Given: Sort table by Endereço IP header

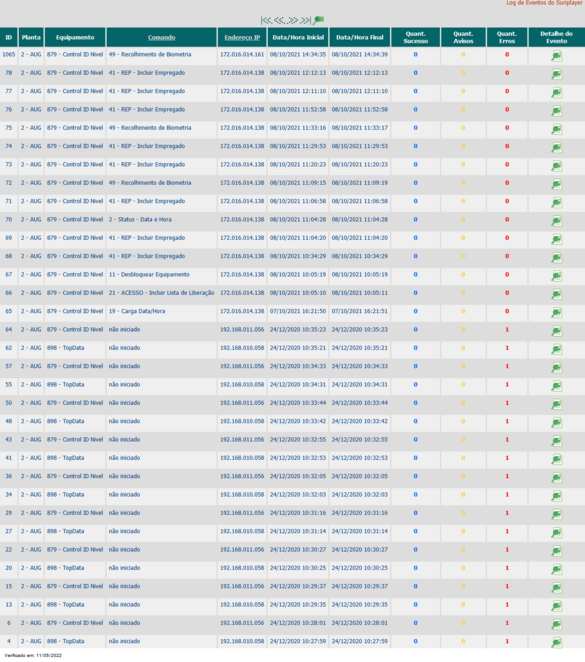Looking at the screenshot, I should [x=242, y=38].
